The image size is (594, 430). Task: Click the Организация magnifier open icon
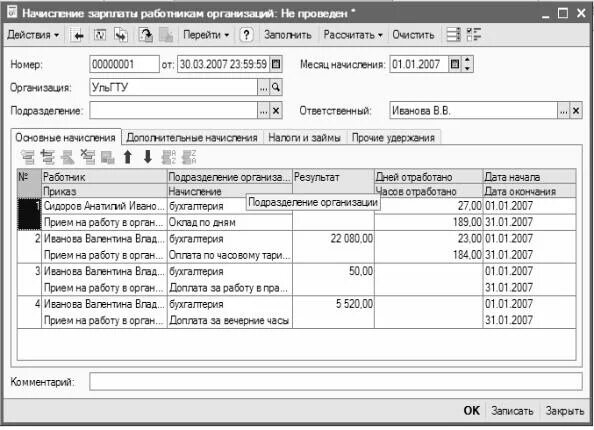(276, 88)
